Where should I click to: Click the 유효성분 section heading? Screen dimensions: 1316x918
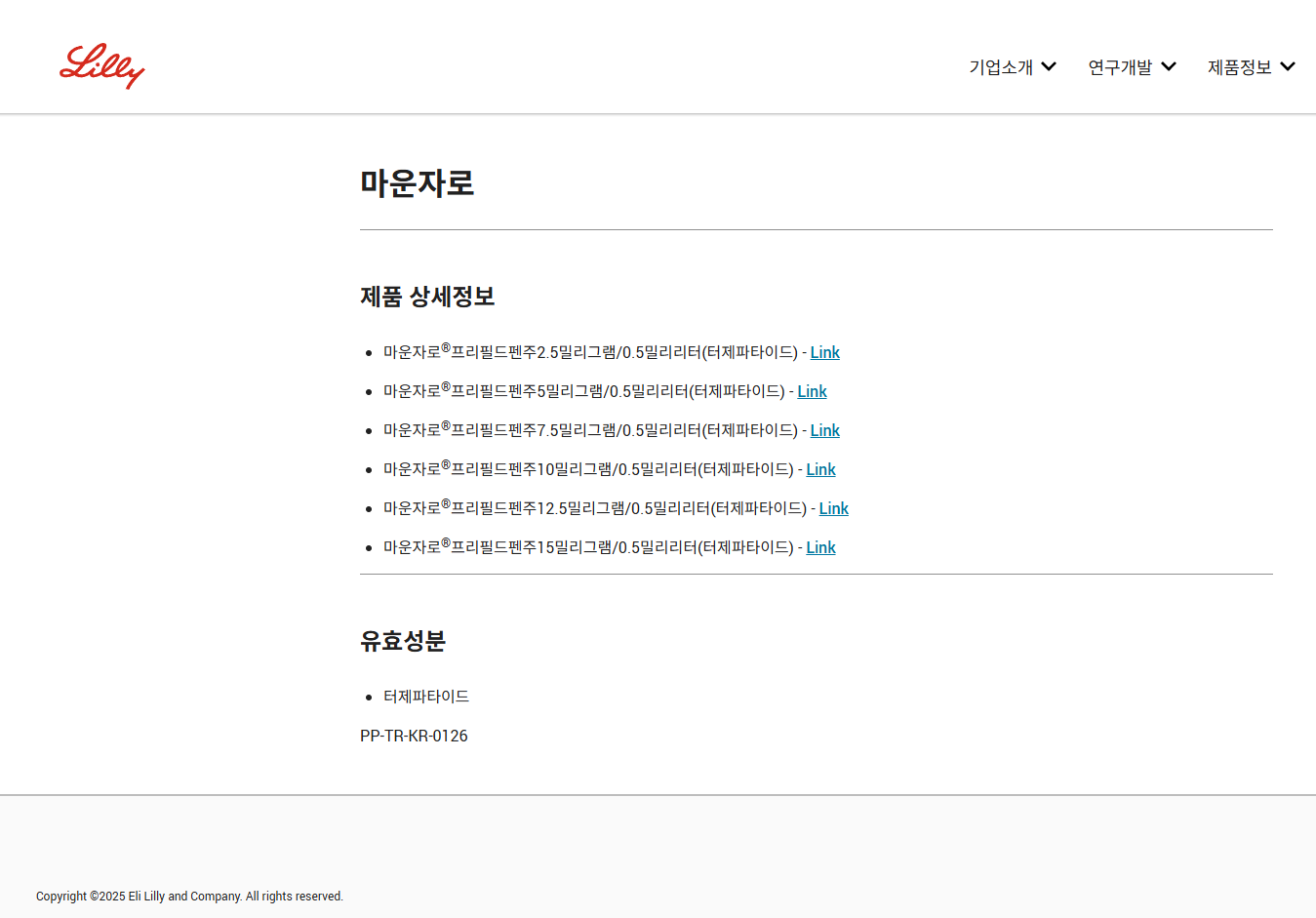point(403,641)
